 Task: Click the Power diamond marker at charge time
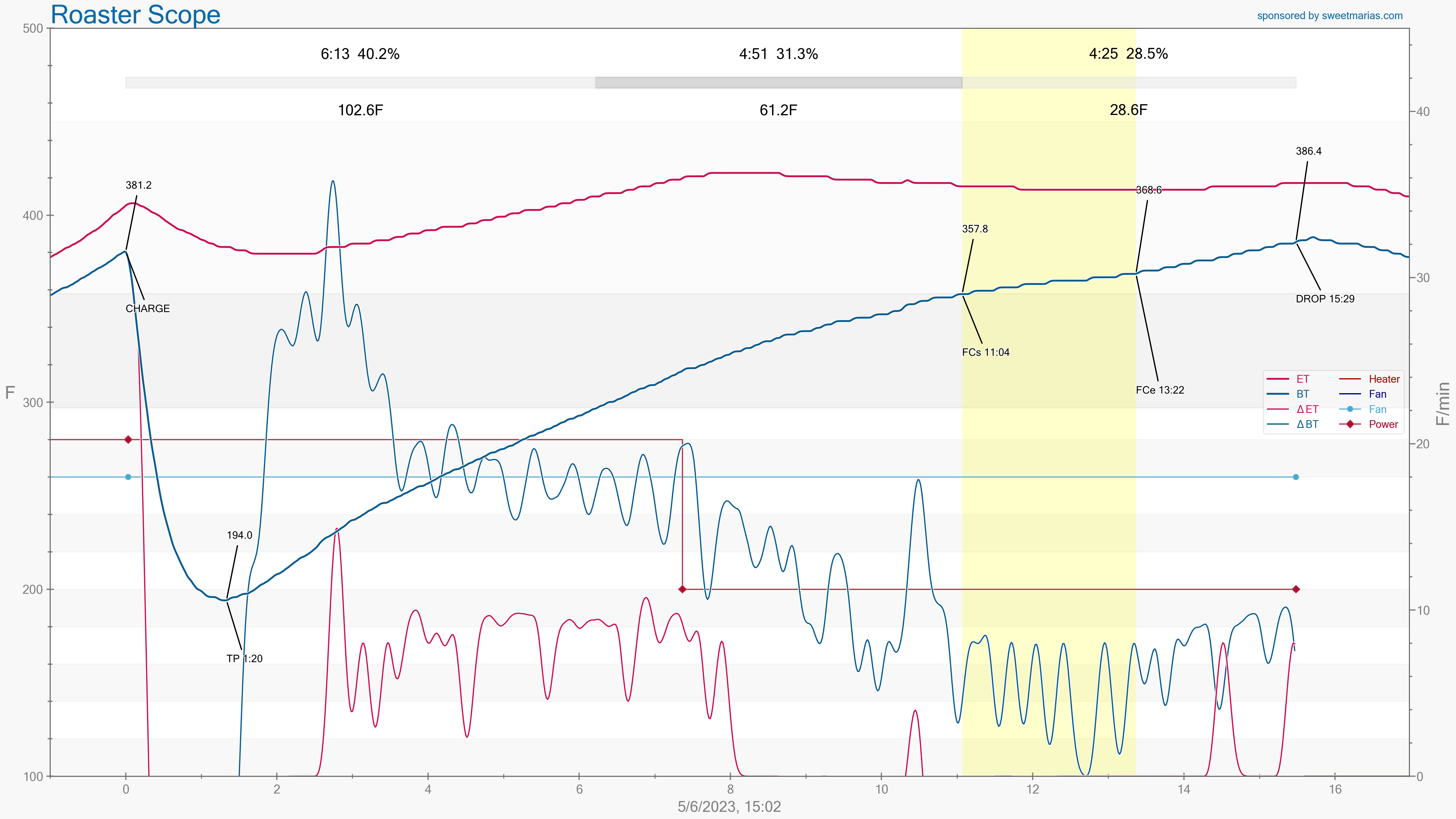click(x=128, y=439)
